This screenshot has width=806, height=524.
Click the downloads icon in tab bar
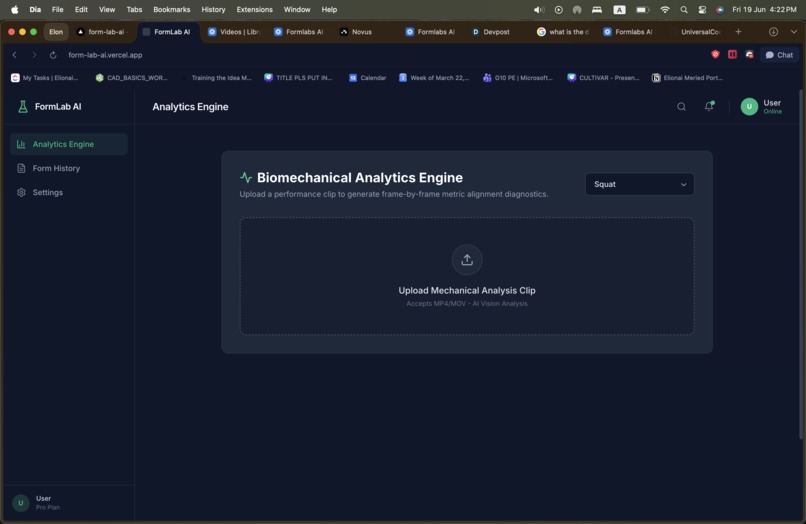pos(773,32)
